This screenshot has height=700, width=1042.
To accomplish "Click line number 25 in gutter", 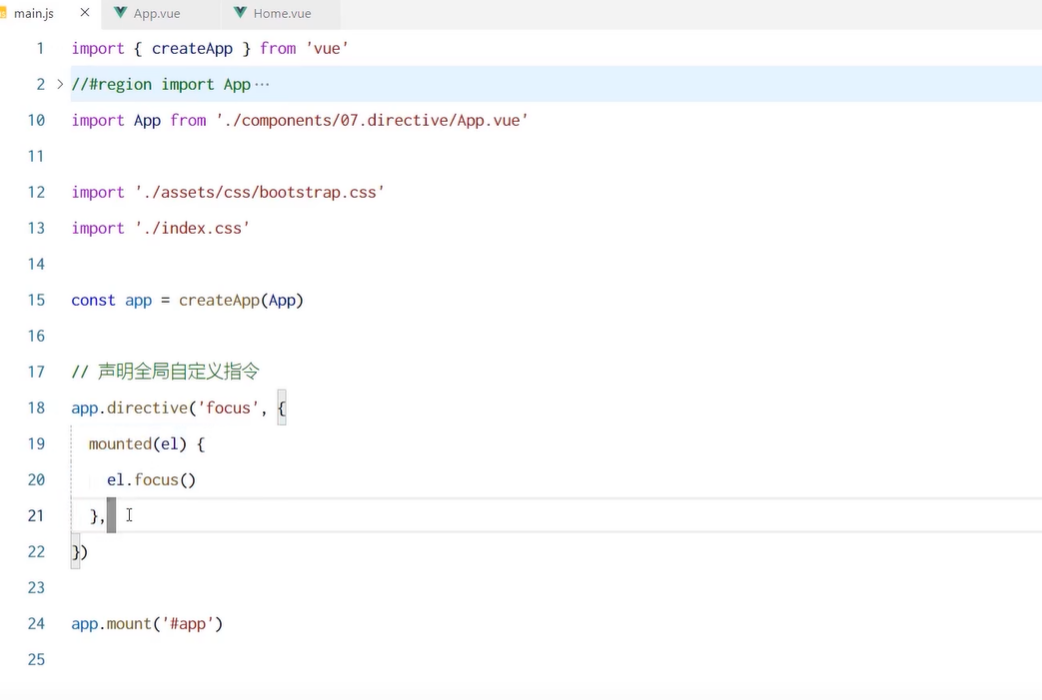I will pyautogui.click(x=36, y=659).
